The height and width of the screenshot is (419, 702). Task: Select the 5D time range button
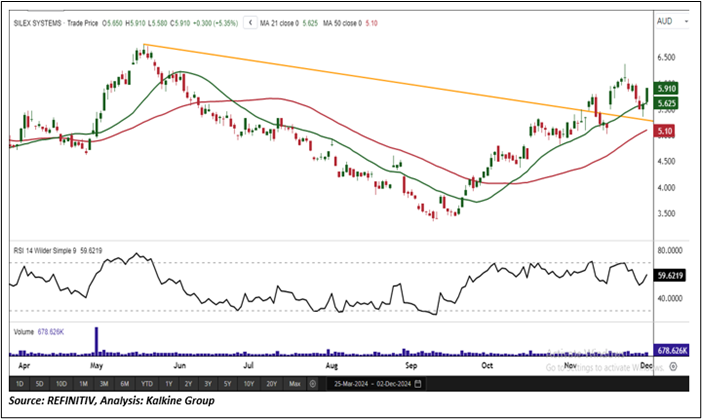[x=39, y=384]
